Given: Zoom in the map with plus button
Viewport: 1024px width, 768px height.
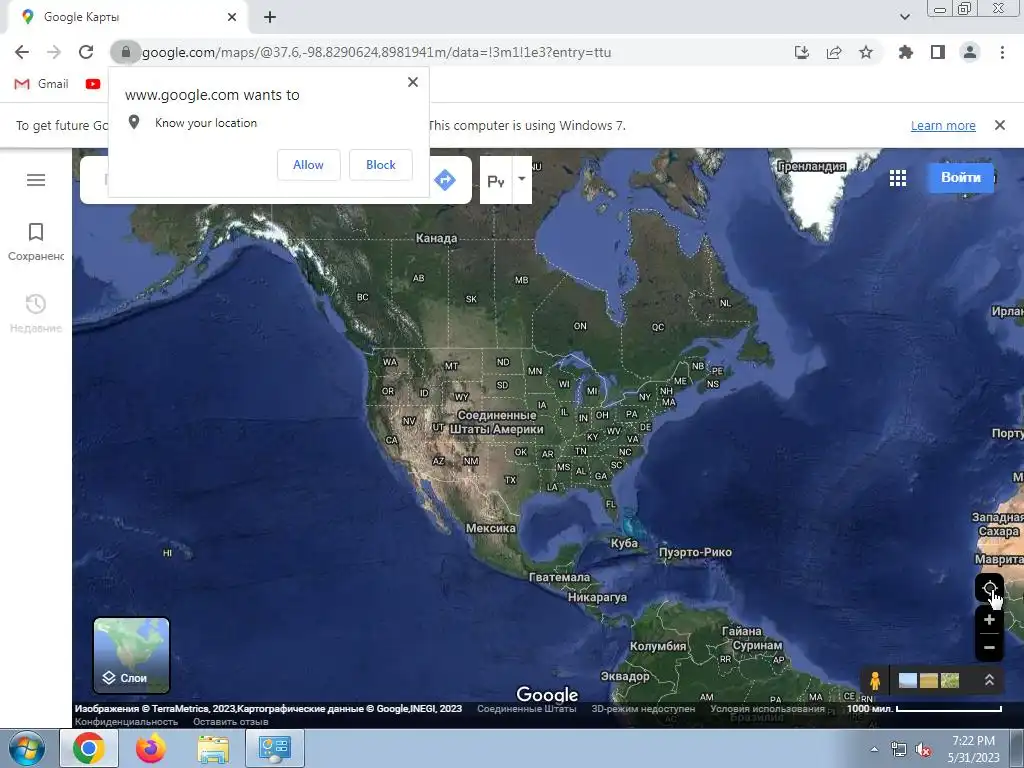Looking at the screenshot, I should (x=989, y=620).
